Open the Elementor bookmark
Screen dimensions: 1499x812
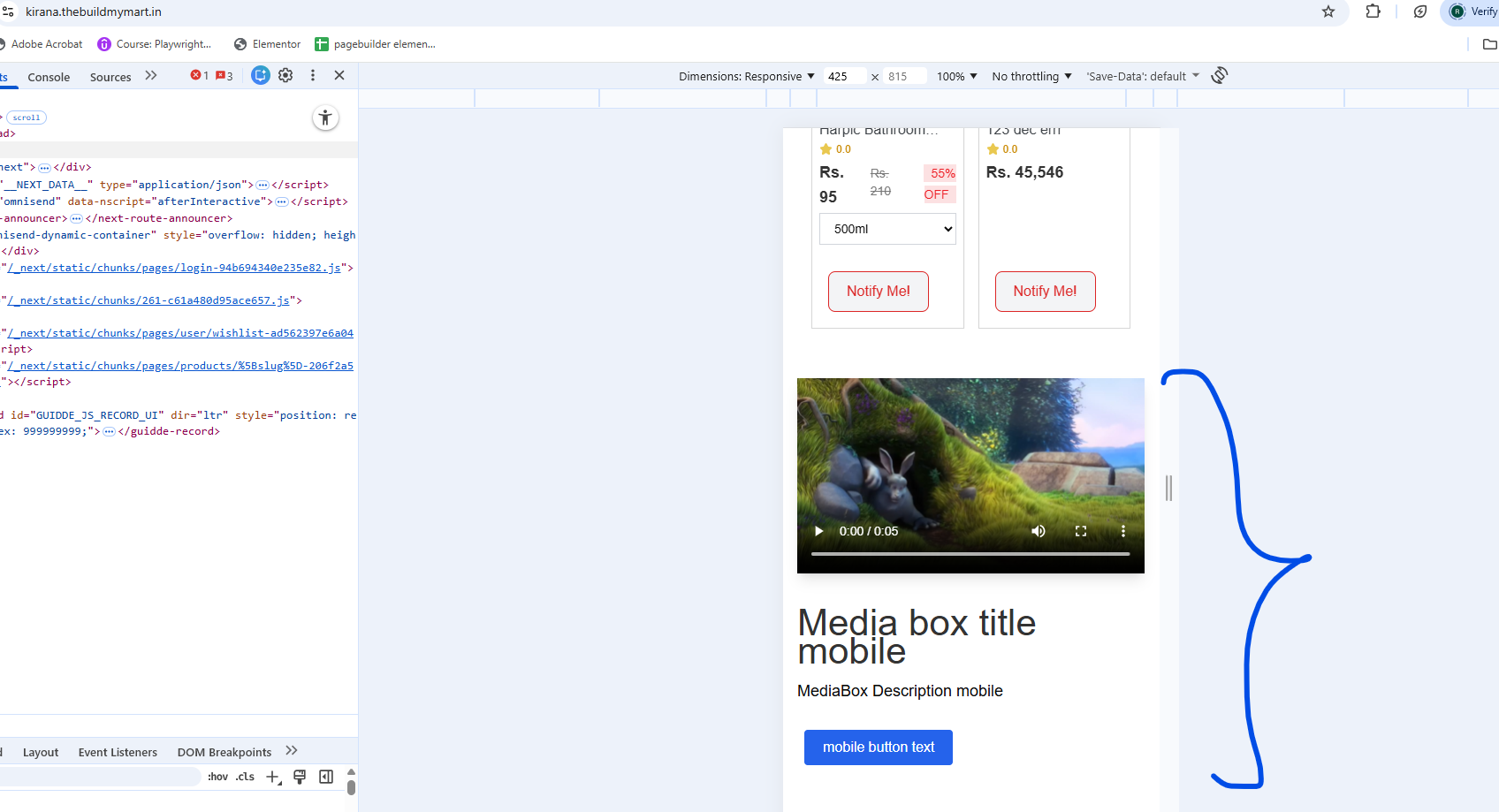coord(268,44)
